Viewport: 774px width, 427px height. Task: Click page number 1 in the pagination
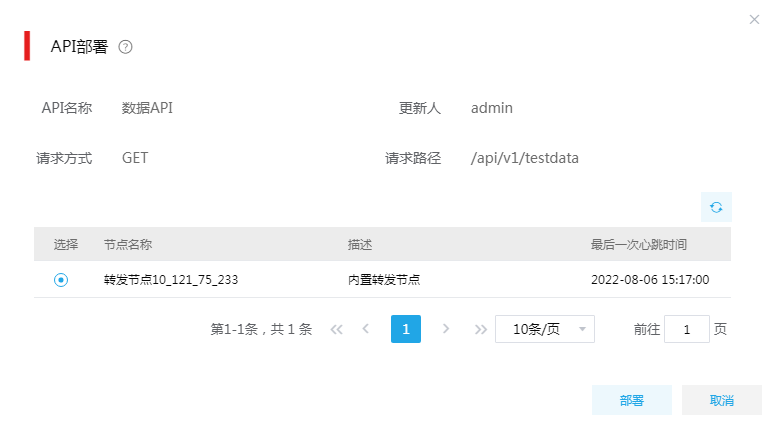pyautogui.click(x=406, y=329)
